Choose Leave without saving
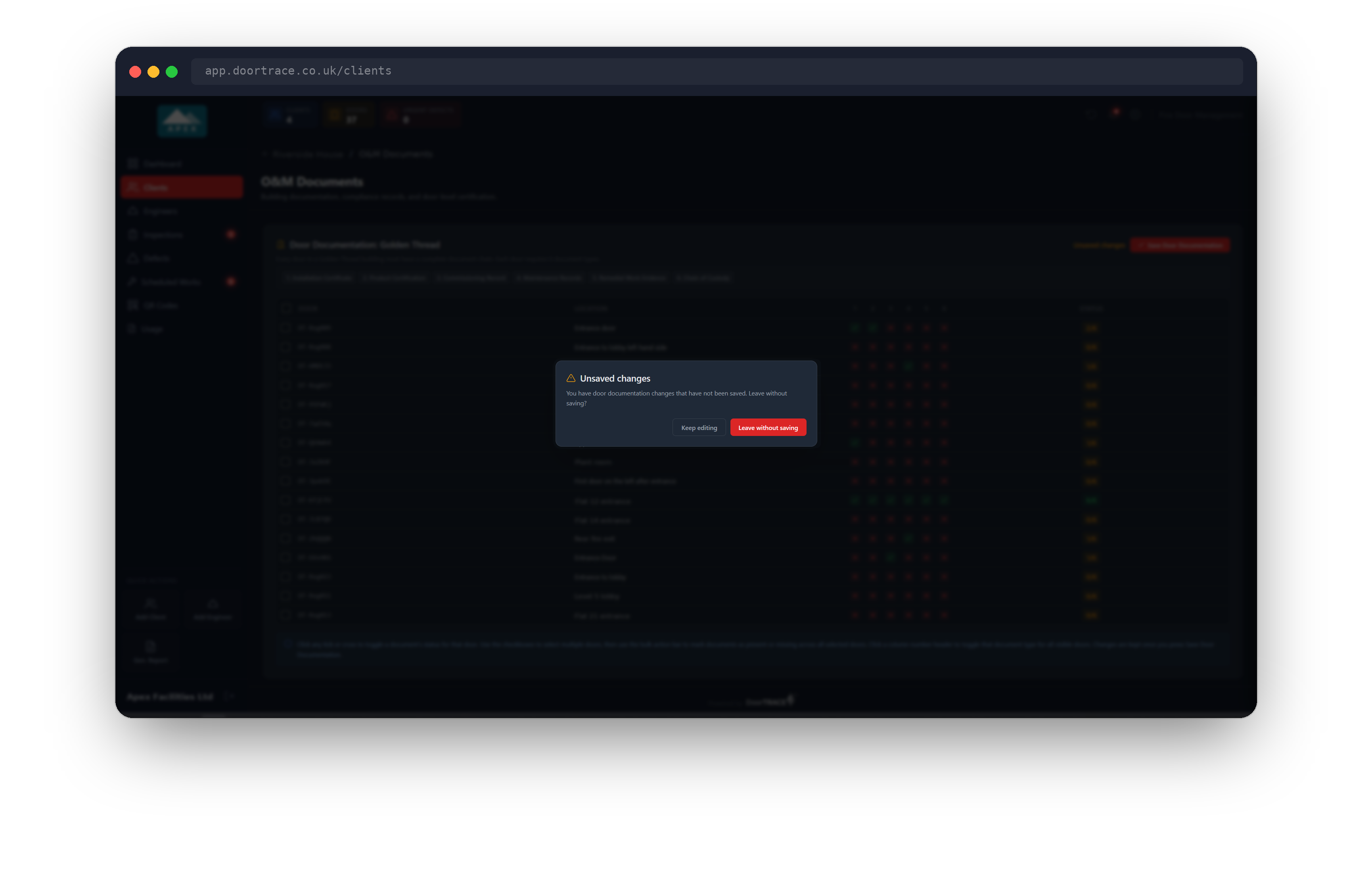Image resolution: width=1372 pixels, height=883 pixels. tap(767, 427)
